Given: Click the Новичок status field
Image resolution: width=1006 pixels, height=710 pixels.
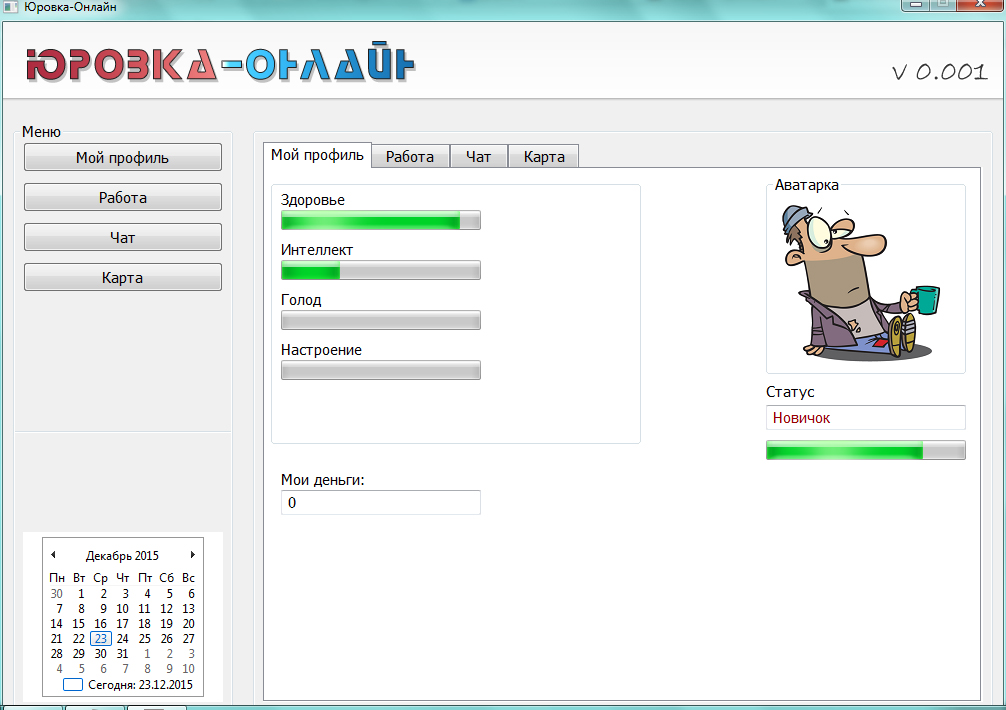Looking at the screenshot, I should (x=865, y=418).
